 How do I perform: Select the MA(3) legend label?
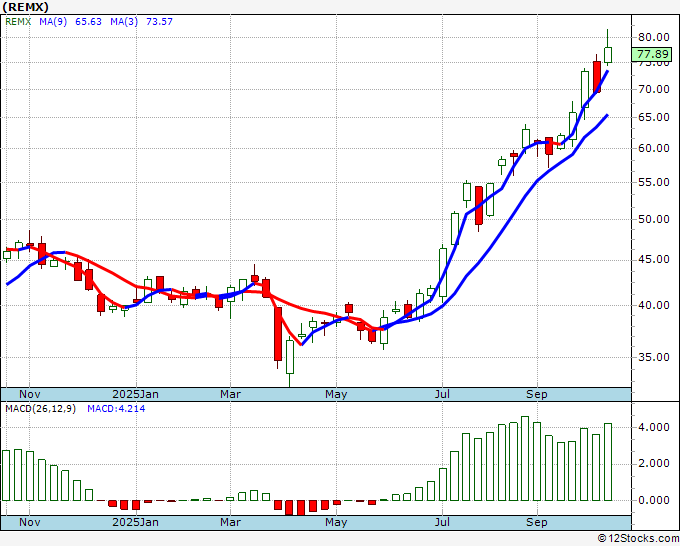124,21
